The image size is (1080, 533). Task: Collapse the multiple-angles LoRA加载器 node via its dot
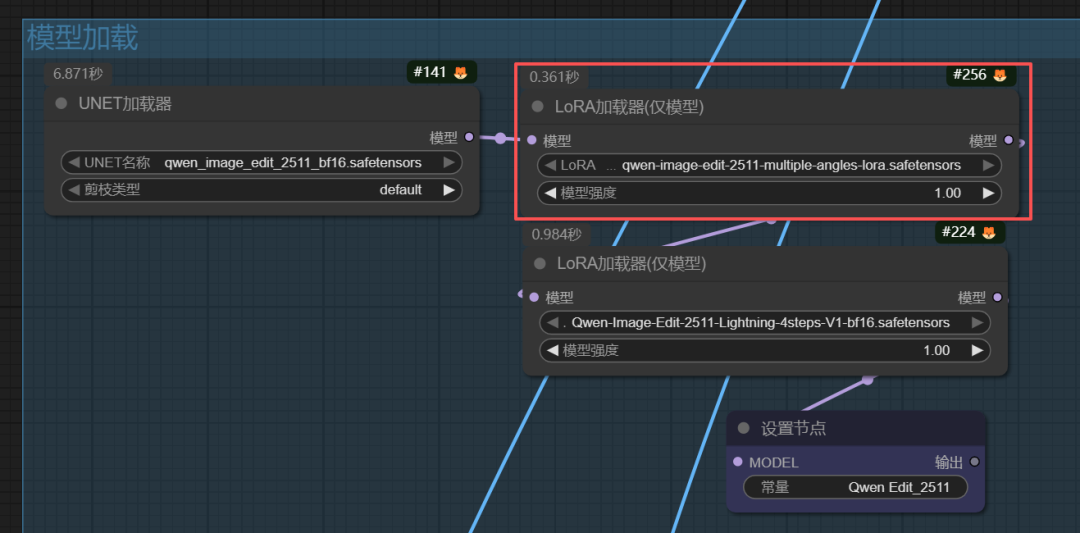click(x=538, y=107)
